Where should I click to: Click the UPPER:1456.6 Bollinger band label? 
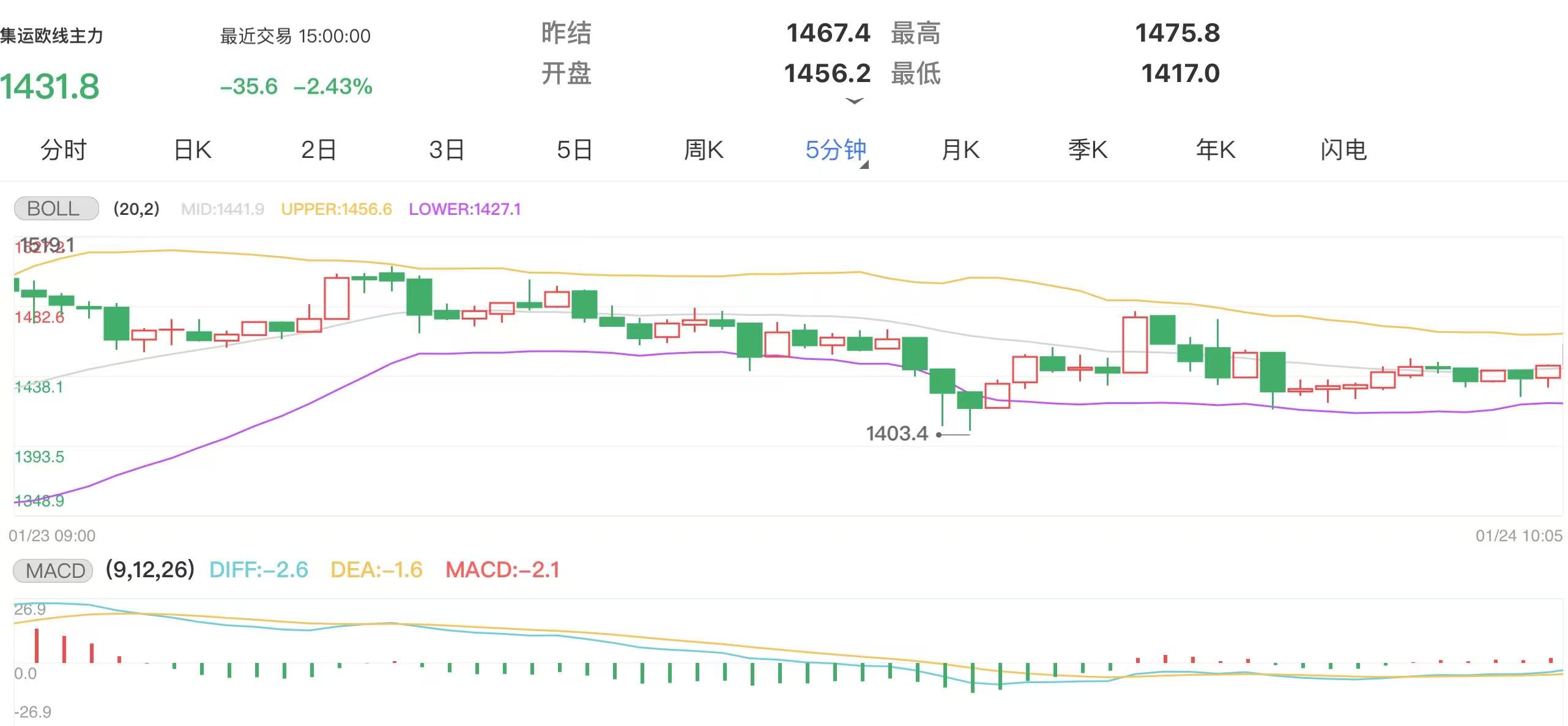pos(336,208)
